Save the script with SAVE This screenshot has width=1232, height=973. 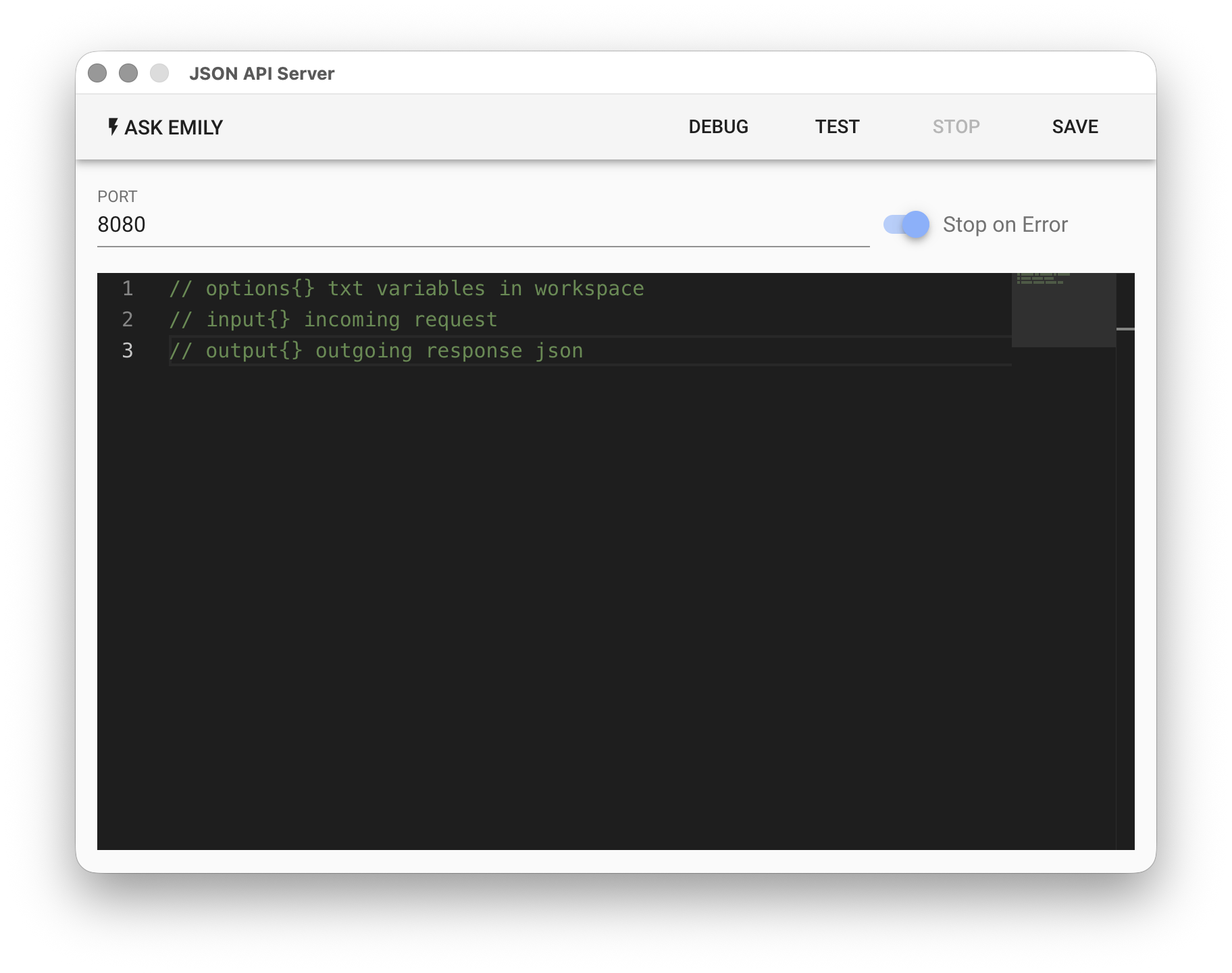[x=1075, y=126]
